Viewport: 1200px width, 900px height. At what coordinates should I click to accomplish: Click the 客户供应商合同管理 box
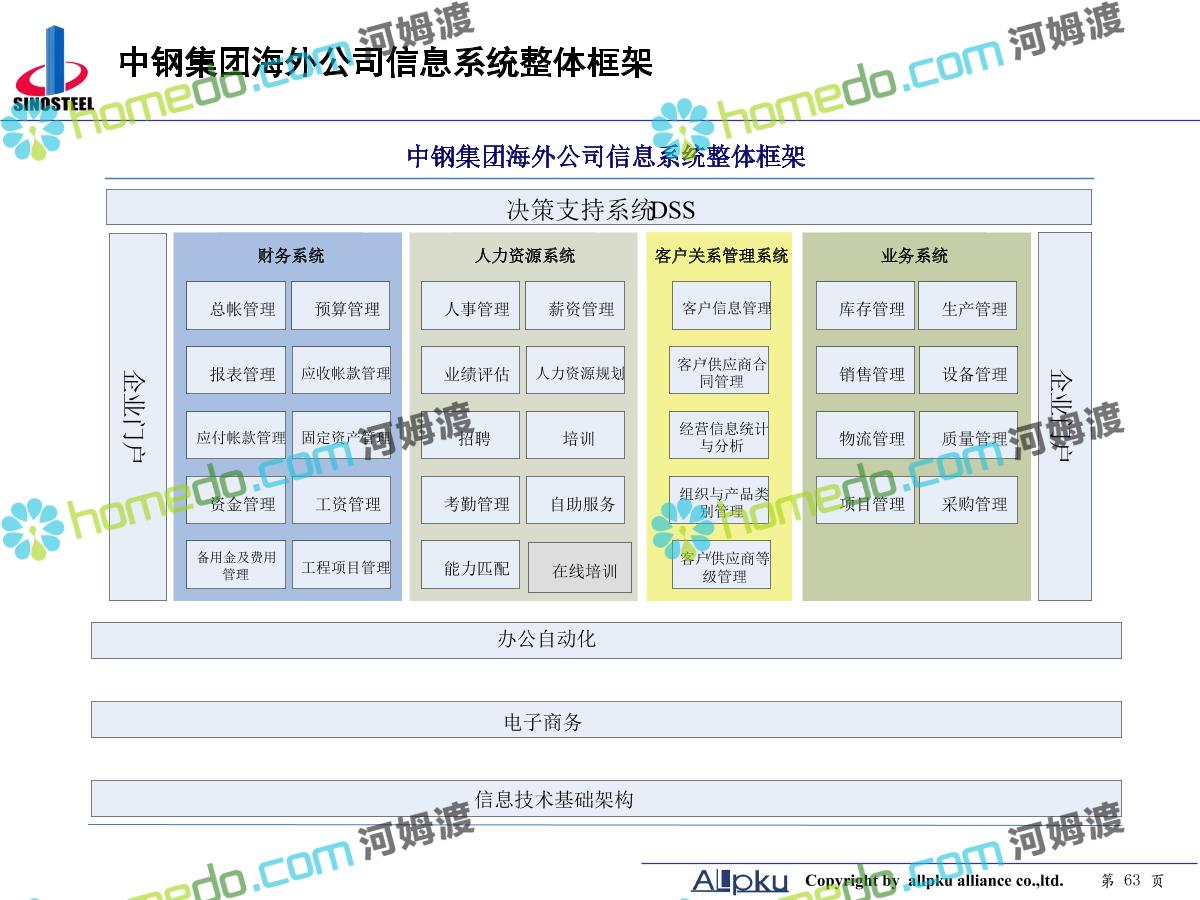pos(721,371)
